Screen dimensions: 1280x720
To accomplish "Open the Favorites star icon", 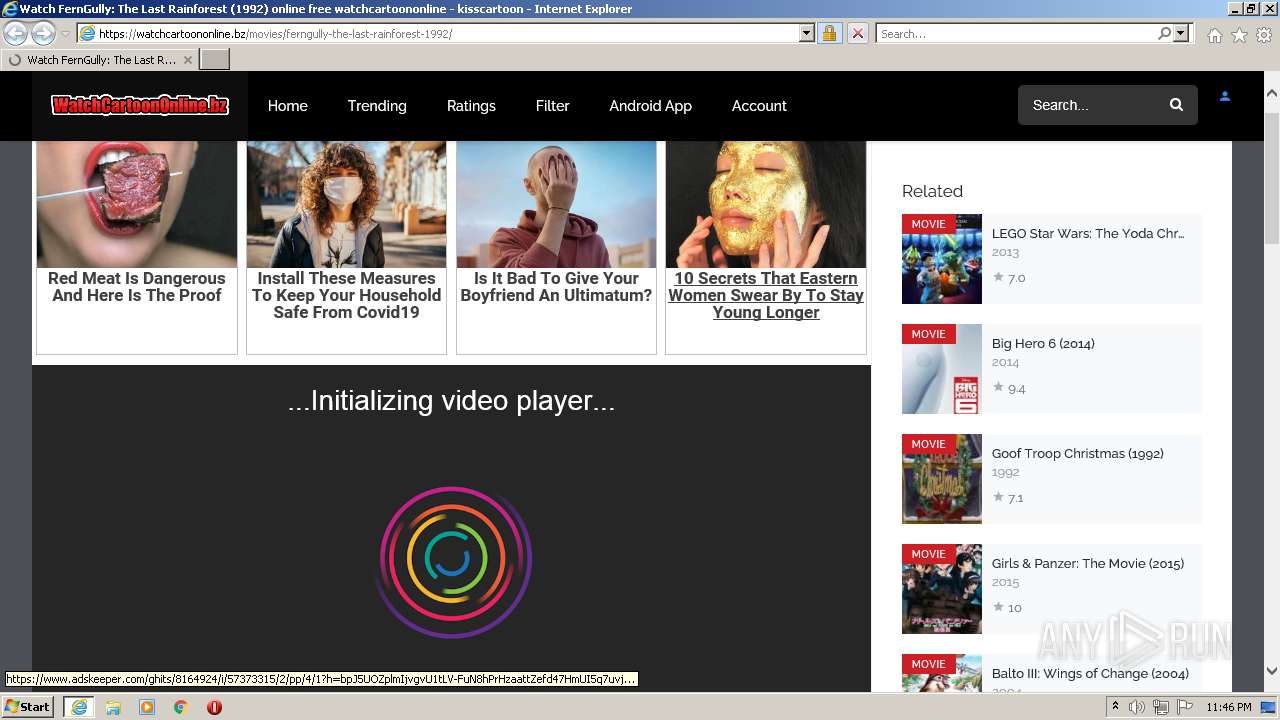I will 1239,34.
